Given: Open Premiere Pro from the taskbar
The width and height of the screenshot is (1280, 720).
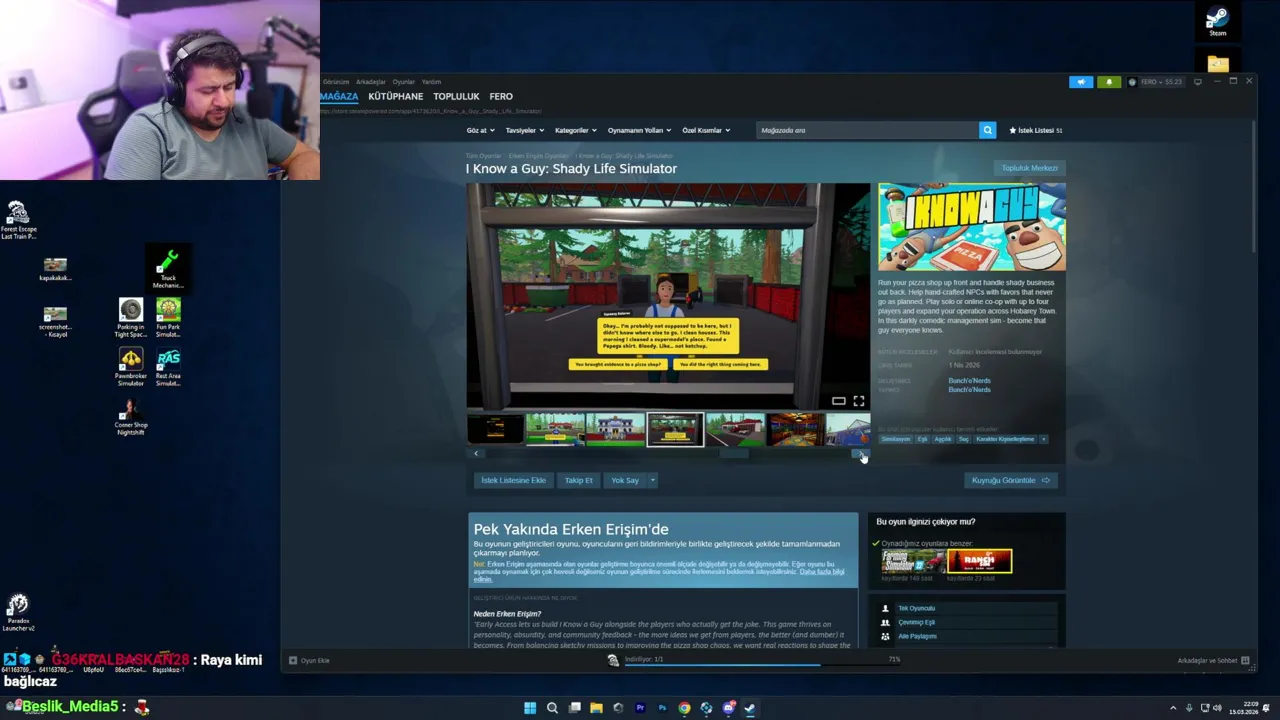Looking at the screenshot, I should pyautogui.click(x=640, y=708).
